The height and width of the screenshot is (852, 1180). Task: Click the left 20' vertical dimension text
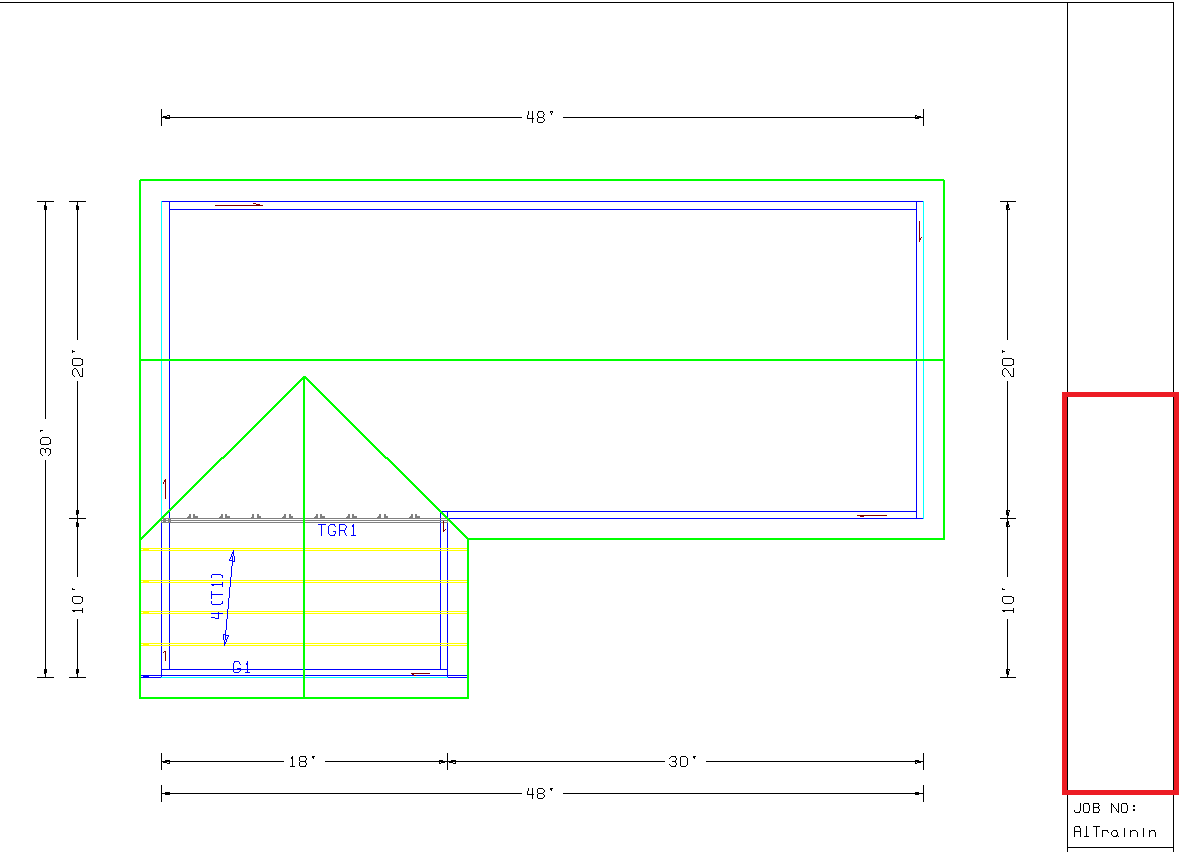click(x=80, y=362)
